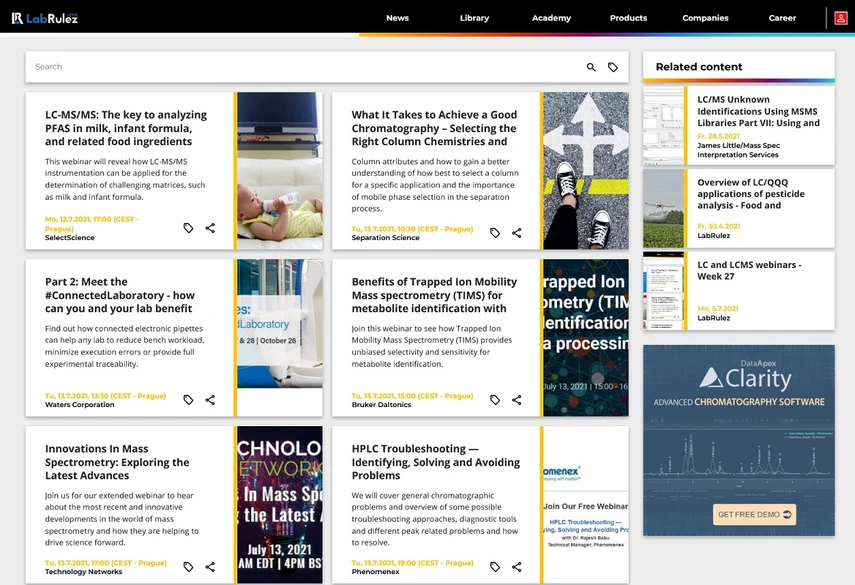
Task: Open the News menu item
Action: coord(397,18)
